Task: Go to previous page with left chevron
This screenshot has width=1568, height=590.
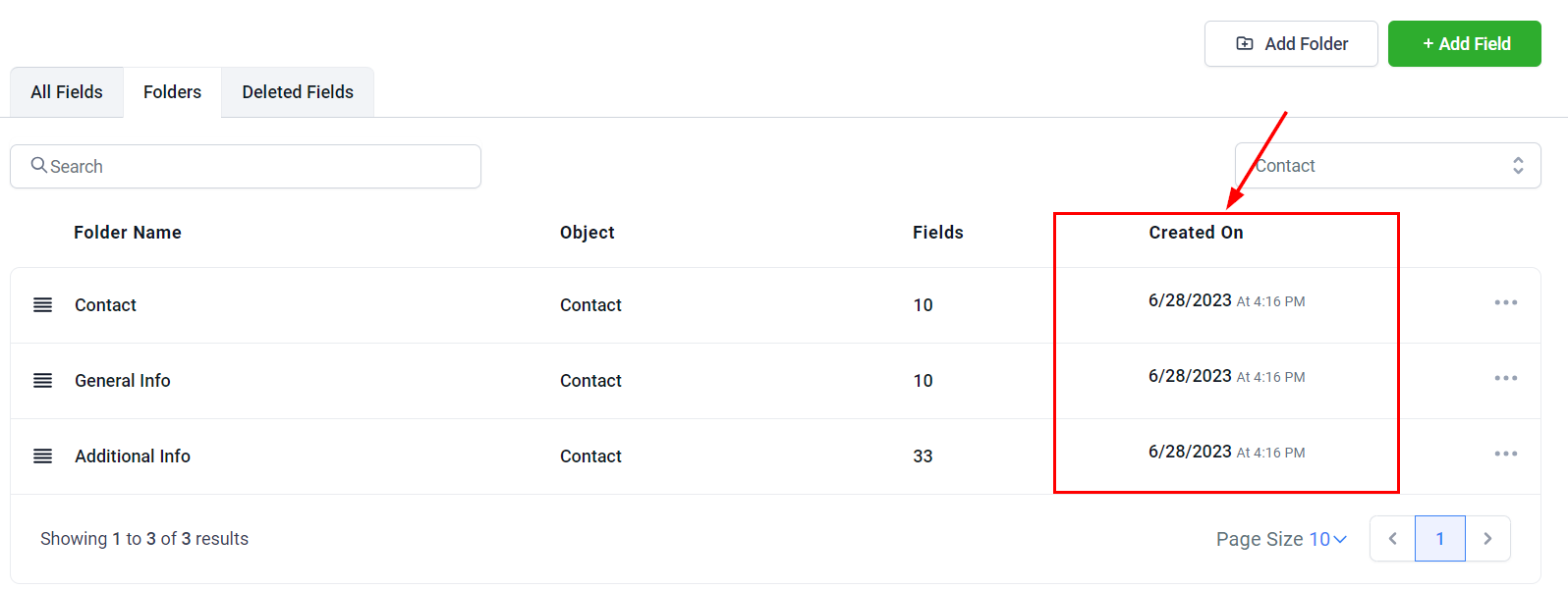Action: [1392, 539]
